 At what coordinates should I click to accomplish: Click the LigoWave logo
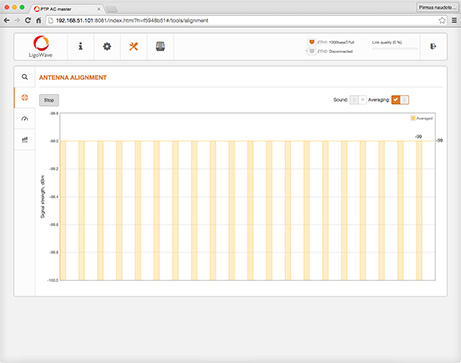point(41,46)
